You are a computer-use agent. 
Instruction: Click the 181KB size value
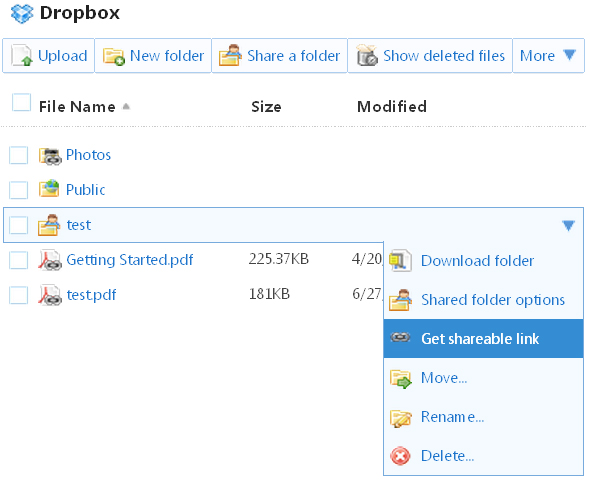269,294
